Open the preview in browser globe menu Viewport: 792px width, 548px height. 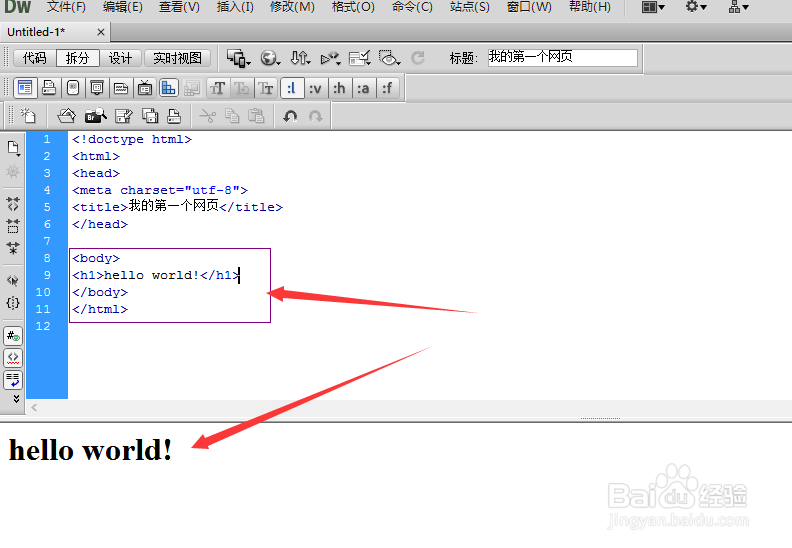(x=270, y=58)
